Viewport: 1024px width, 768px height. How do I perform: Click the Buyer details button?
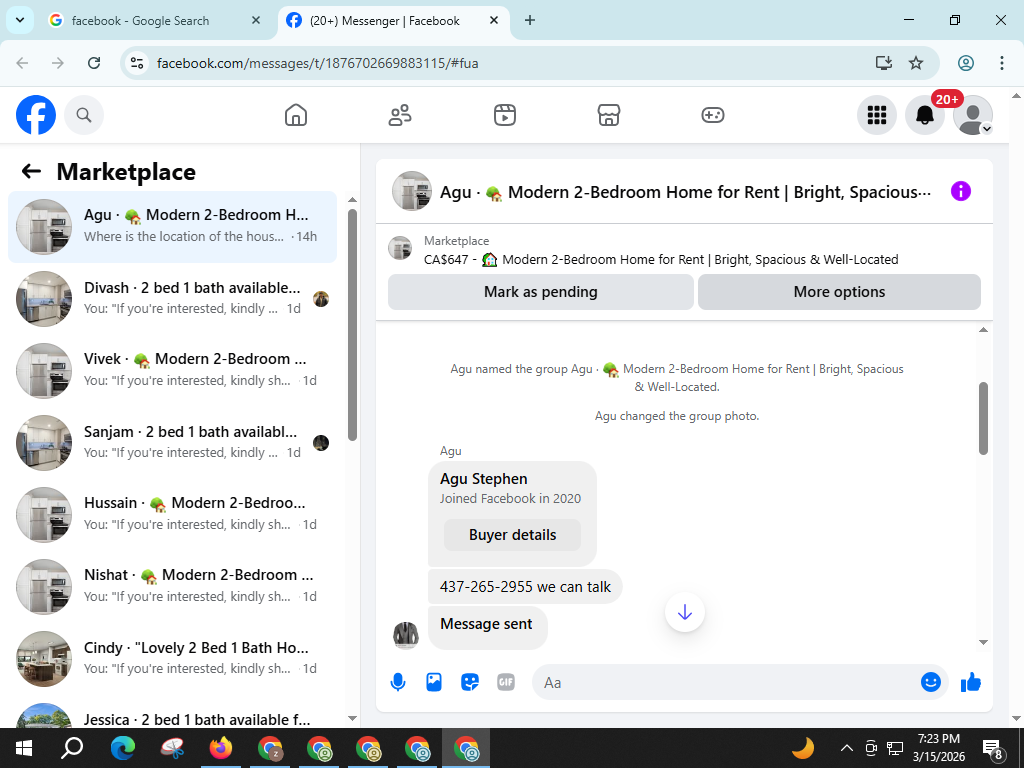(513, 535)
